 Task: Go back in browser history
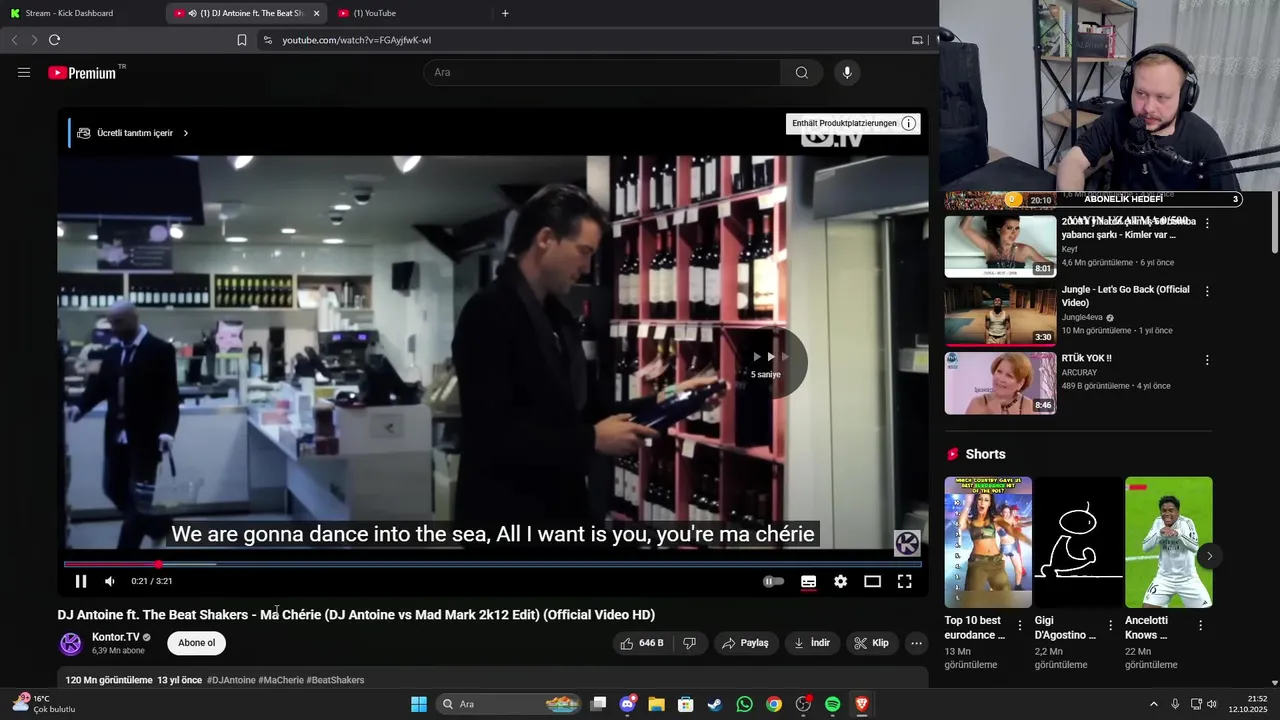point(14,40)
